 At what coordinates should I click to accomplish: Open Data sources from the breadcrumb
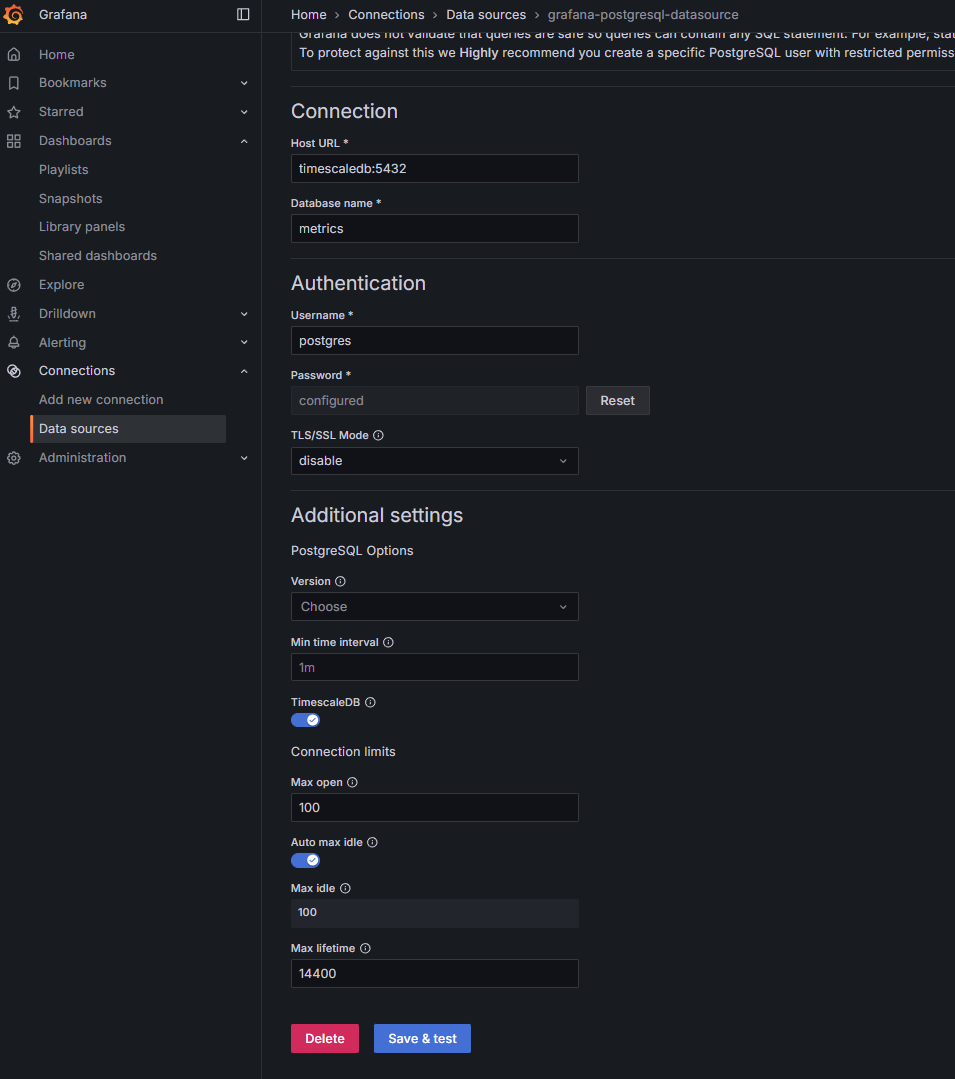click(486, 14)
